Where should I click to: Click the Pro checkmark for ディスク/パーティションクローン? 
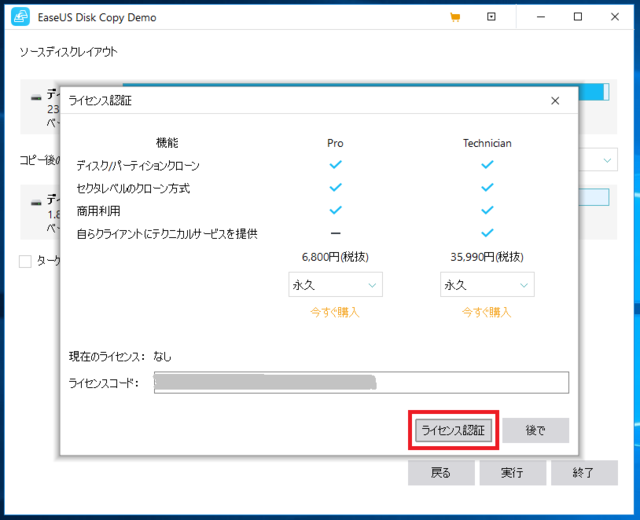click(336, 164)
